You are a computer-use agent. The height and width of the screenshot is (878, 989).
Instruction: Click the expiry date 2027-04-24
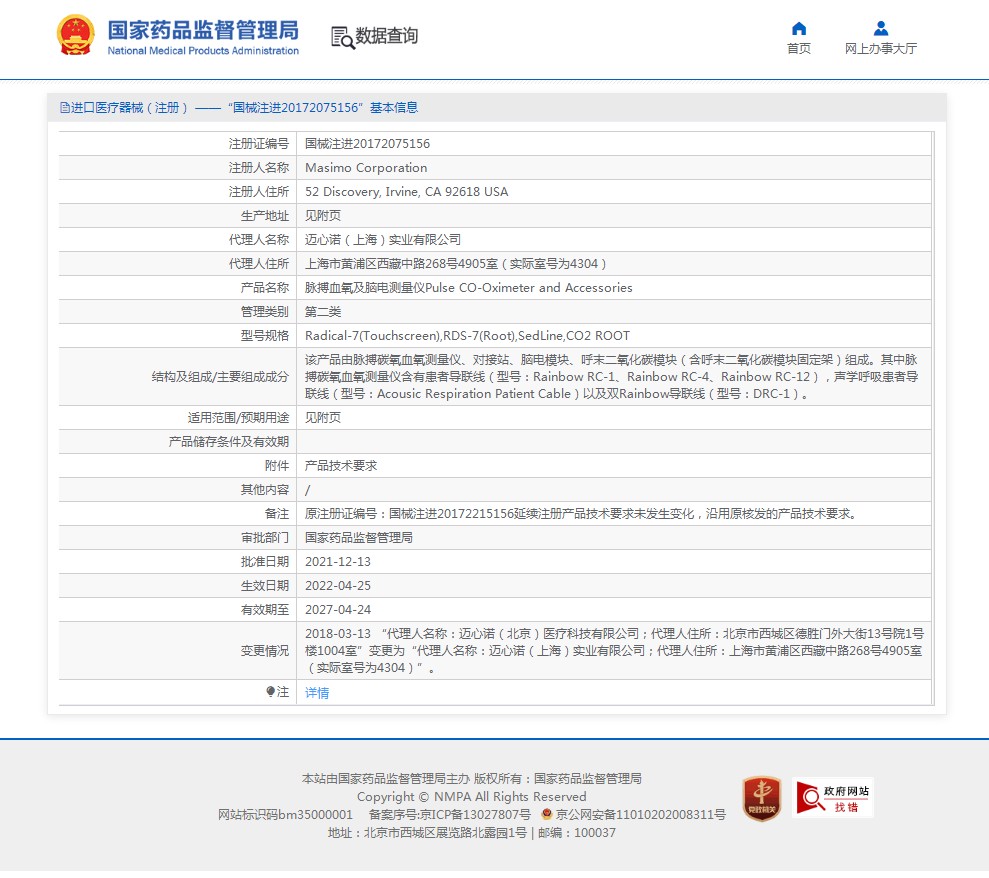coord(338,609)
